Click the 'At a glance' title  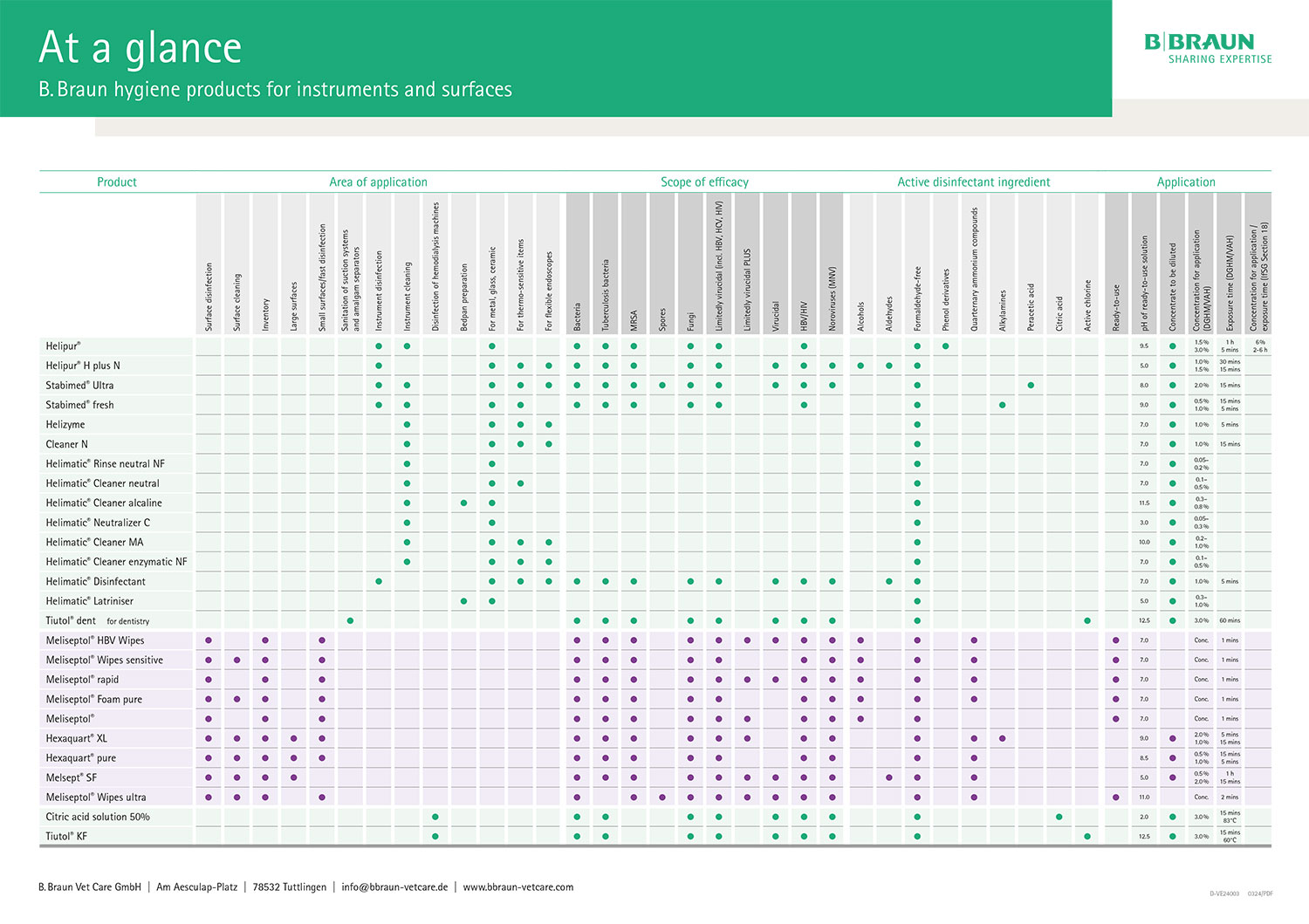click(x=140, y=48)
